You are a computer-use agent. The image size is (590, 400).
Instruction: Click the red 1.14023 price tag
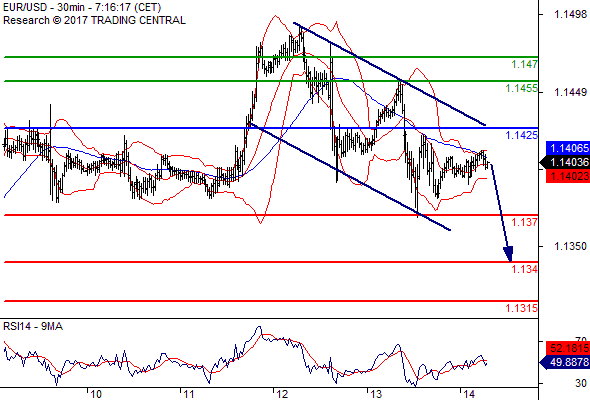coord(568,176)
